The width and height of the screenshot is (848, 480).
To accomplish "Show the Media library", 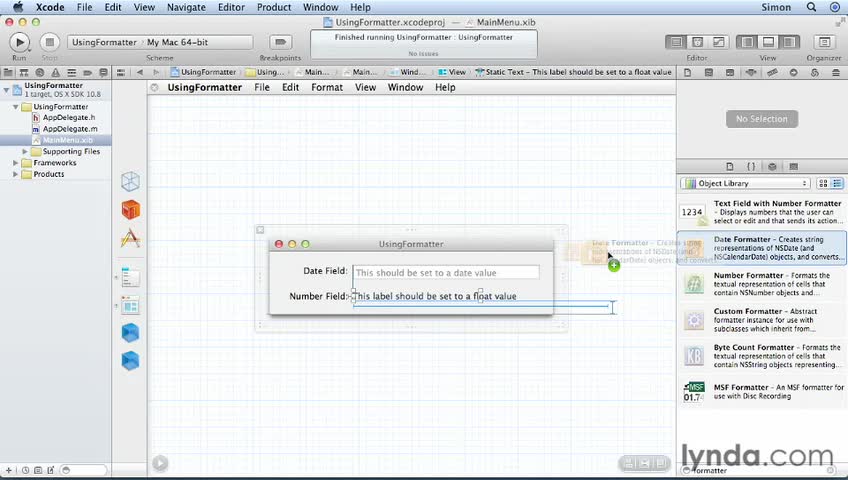I will pyautogui.click(x=793, y=166).
